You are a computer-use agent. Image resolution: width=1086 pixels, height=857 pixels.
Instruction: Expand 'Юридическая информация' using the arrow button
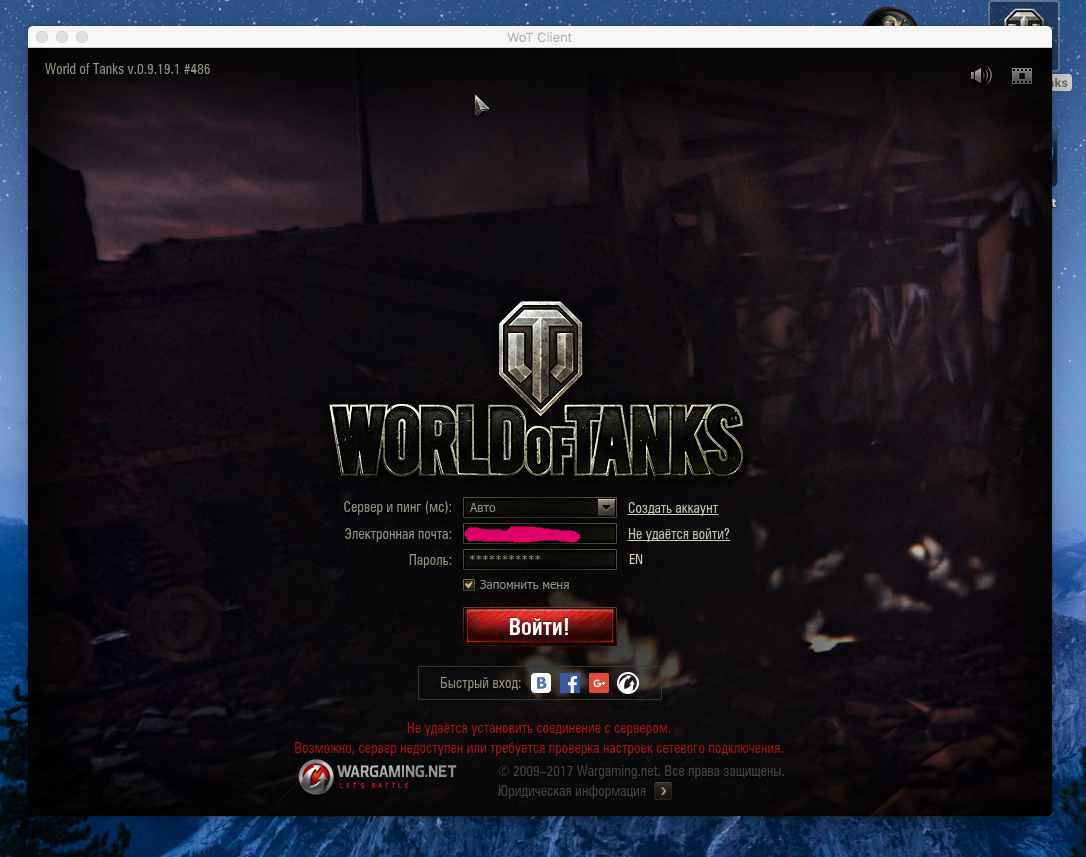pyautogui.click(x=663, y=791)
